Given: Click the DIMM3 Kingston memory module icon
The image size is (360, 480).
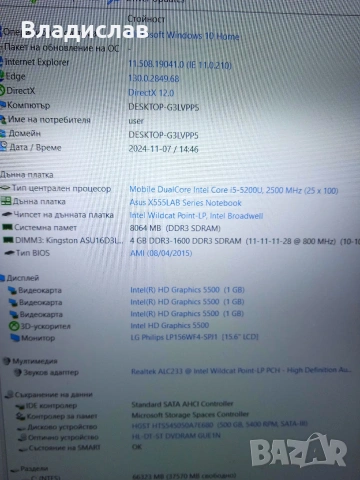Looking at the screenshot, I should tap(8, 240).
